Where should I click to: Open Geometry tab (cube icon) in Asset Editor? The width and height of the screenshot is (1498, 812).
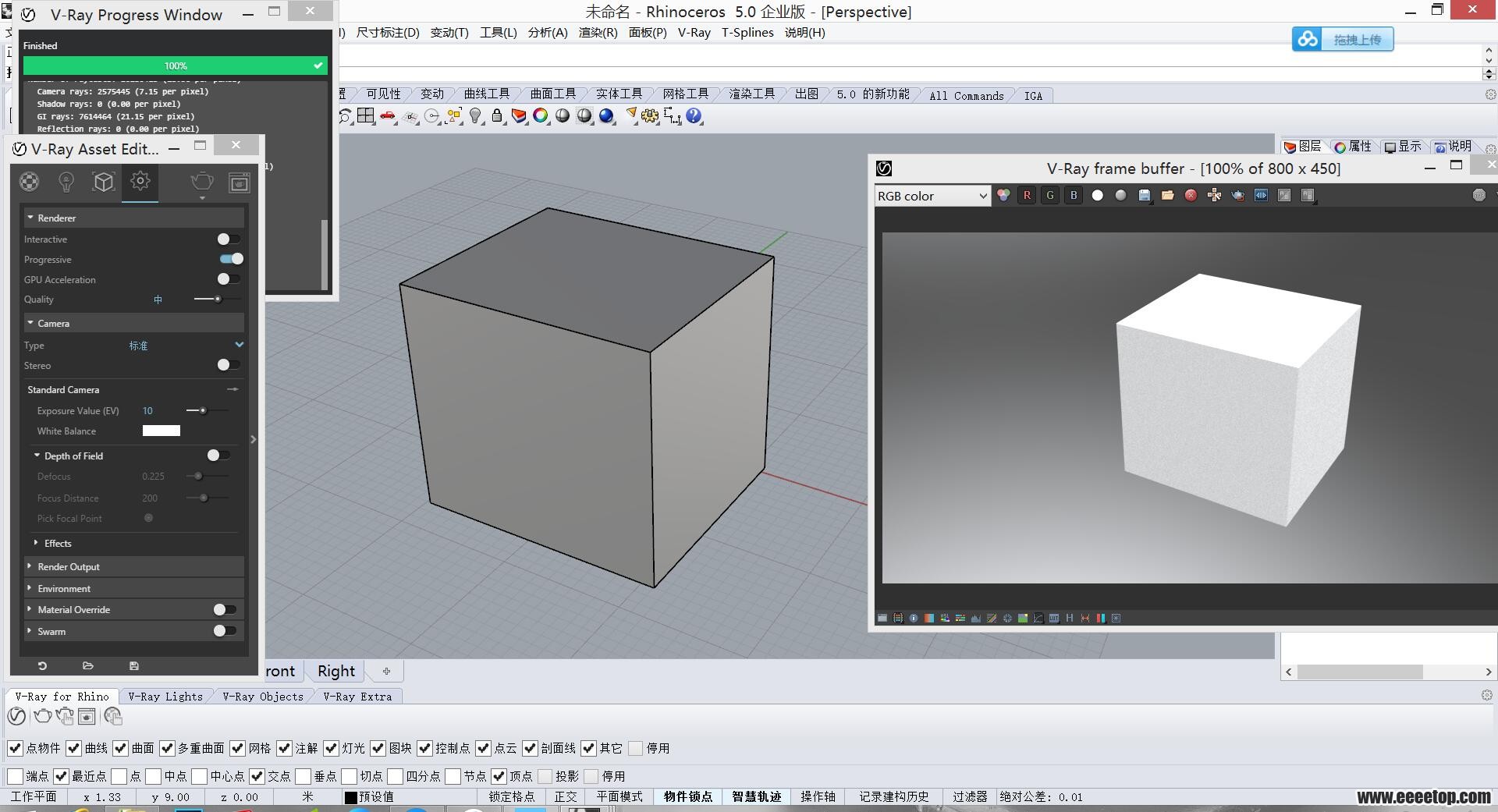[x=104, y=182]
